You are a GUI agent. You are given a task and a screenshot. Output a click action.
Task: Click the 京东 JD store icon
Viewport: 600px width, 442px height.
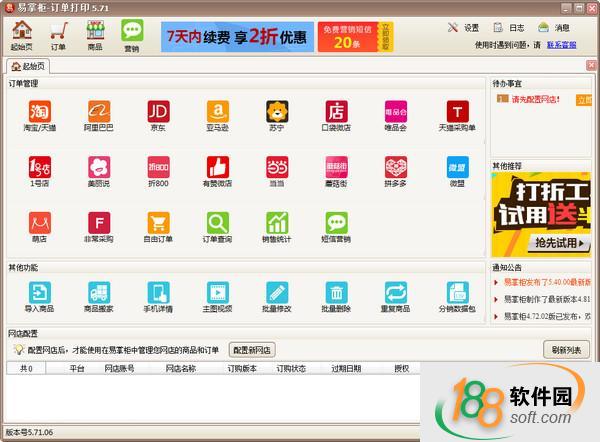pyautogui.click(x=158, y=111)
